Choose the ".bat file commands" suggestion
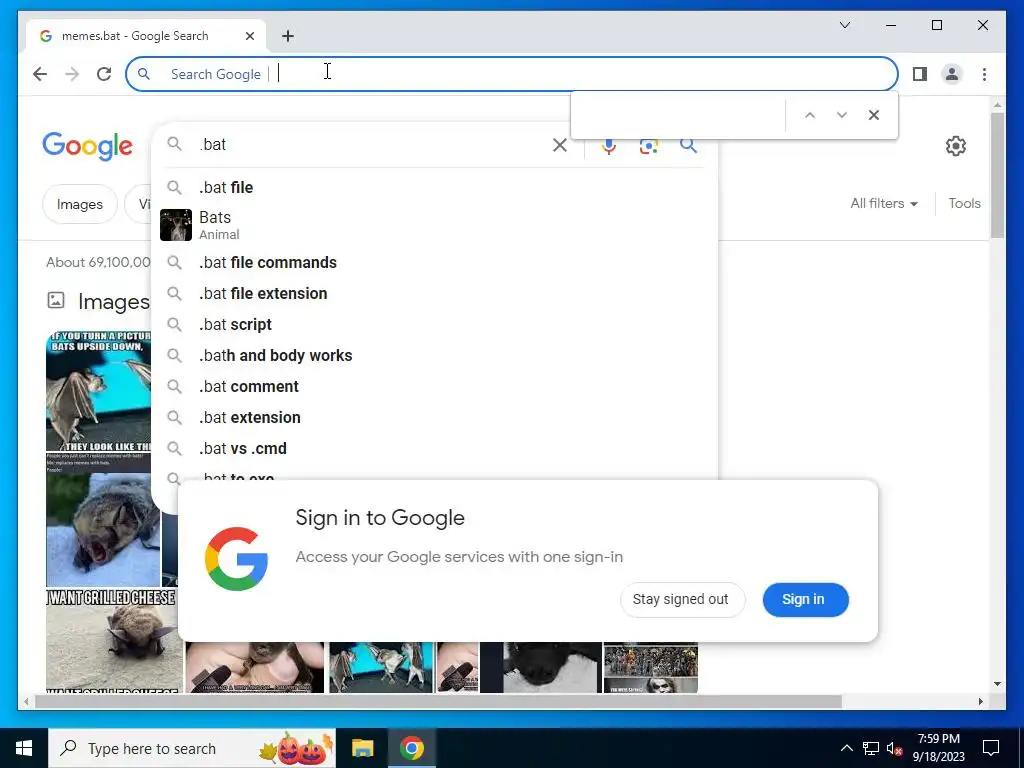Screen dimensions: 1024x768 pyautogui.click(x=434, y=263)
